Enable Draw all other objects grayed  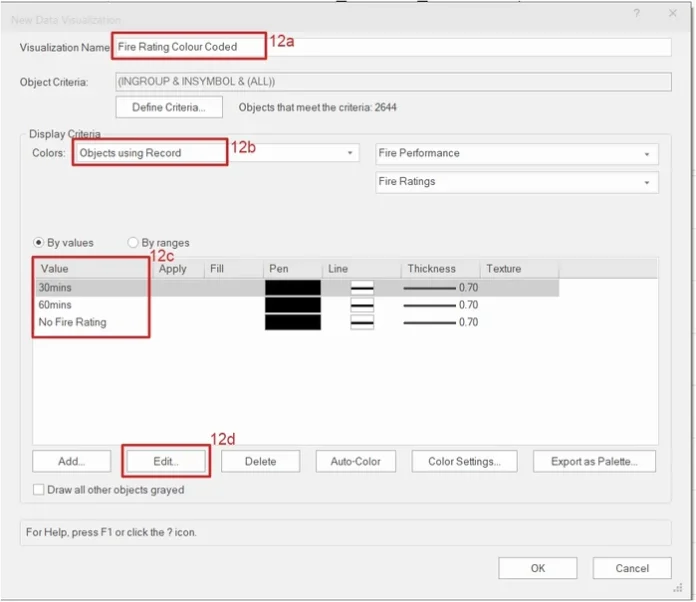point(39,490)
